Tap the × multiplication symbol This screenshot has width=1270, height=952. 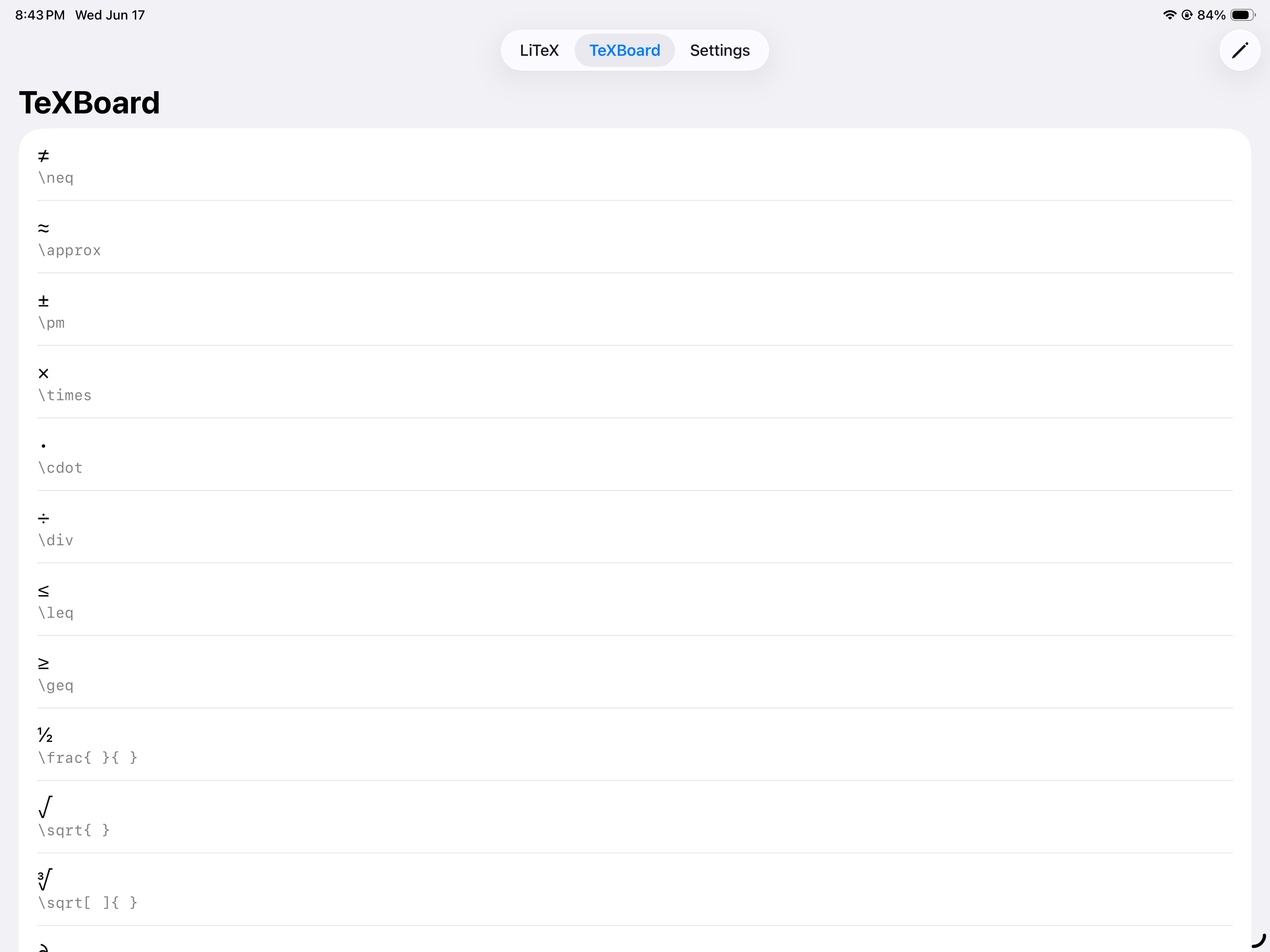44,373
